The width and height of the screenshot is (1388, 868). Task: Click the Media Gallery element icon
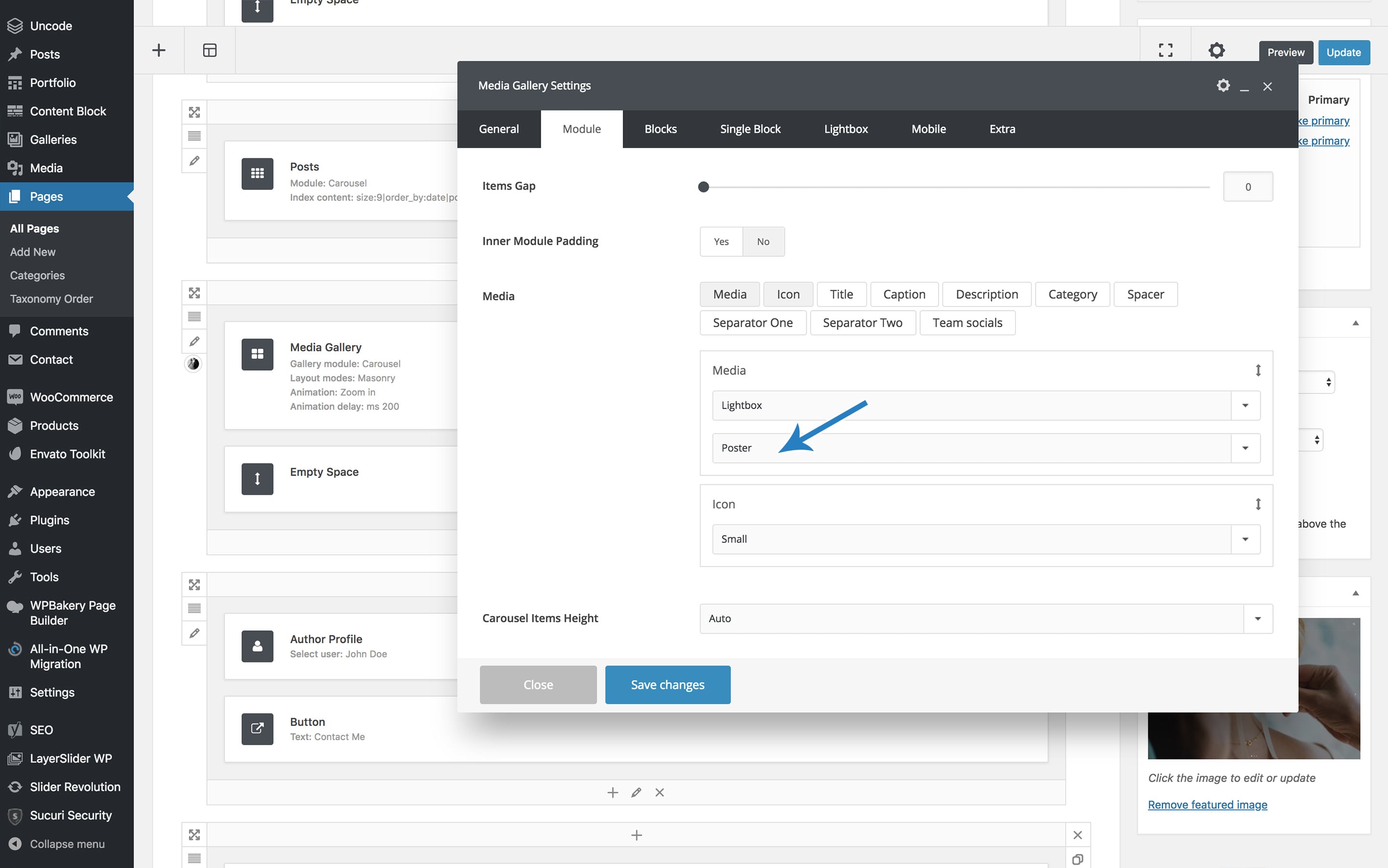point(257,354)
